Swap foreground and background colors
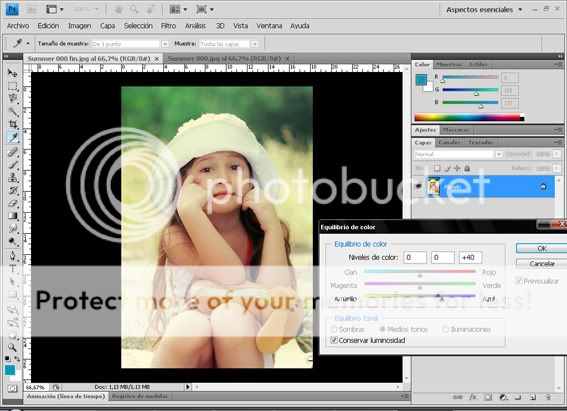Viewport: 567px width, 411px height. point(17,359)
